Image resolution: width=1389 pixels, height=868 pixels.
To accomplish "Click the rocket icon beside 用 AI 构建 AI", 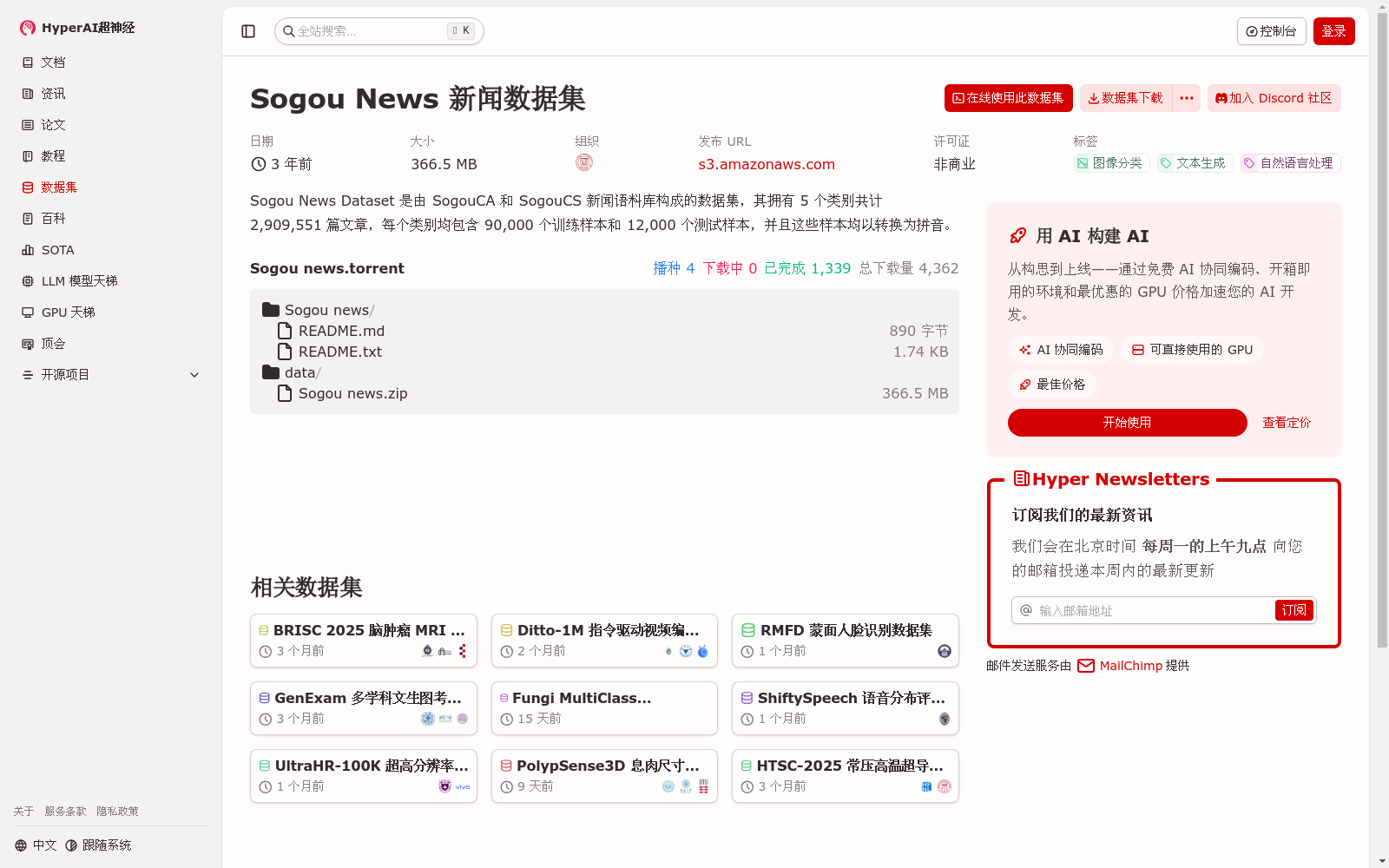I will tap(1017, 236).
